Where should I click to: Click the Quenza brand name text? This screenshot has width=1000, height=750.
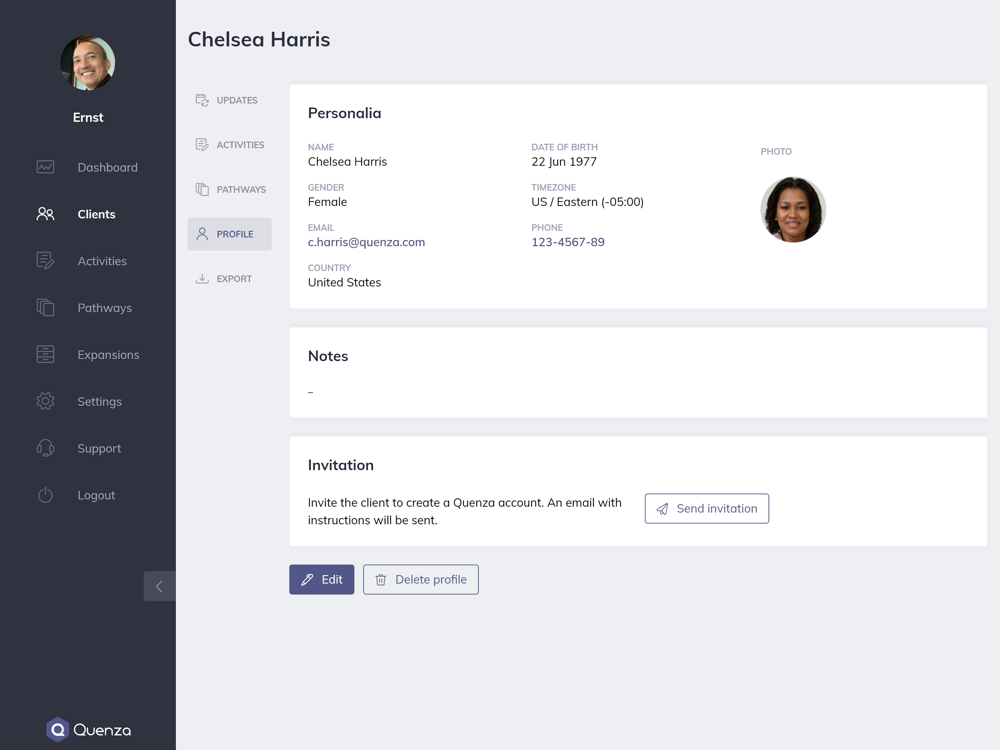click(x=102, y=730)
